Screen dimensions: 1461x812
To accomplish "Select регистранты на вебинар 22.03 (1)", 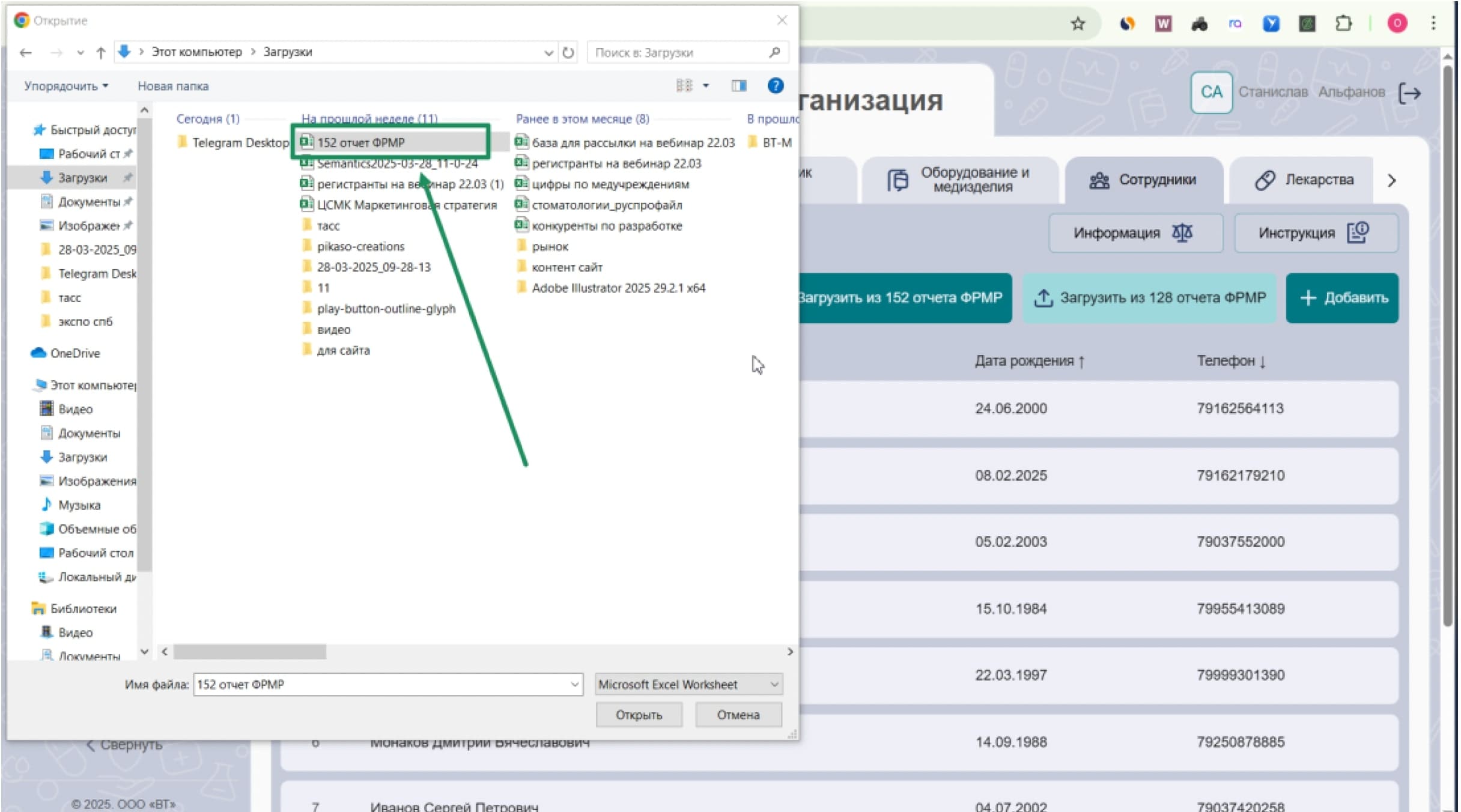I will (402, 184).
